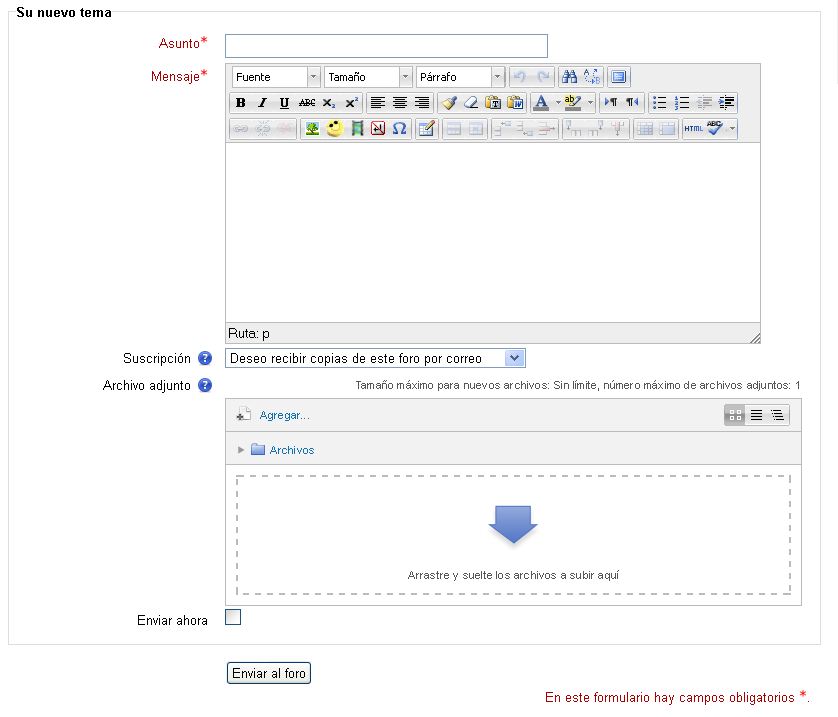The image size is (838, 717).
Task: Check the Enviar ahora checkbox
Action: [x=233, y=618]
